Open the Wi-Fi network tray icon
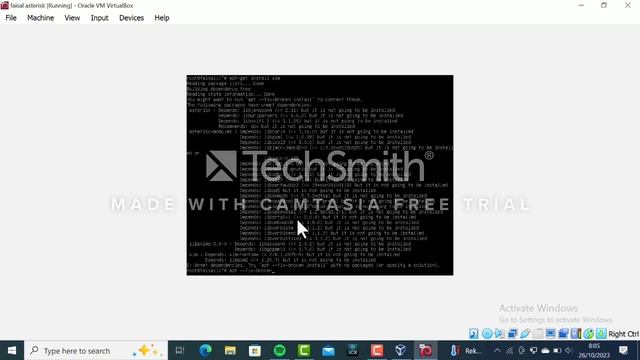The height and width of the screenshot is (360, 640). click(x=509, y=350)
